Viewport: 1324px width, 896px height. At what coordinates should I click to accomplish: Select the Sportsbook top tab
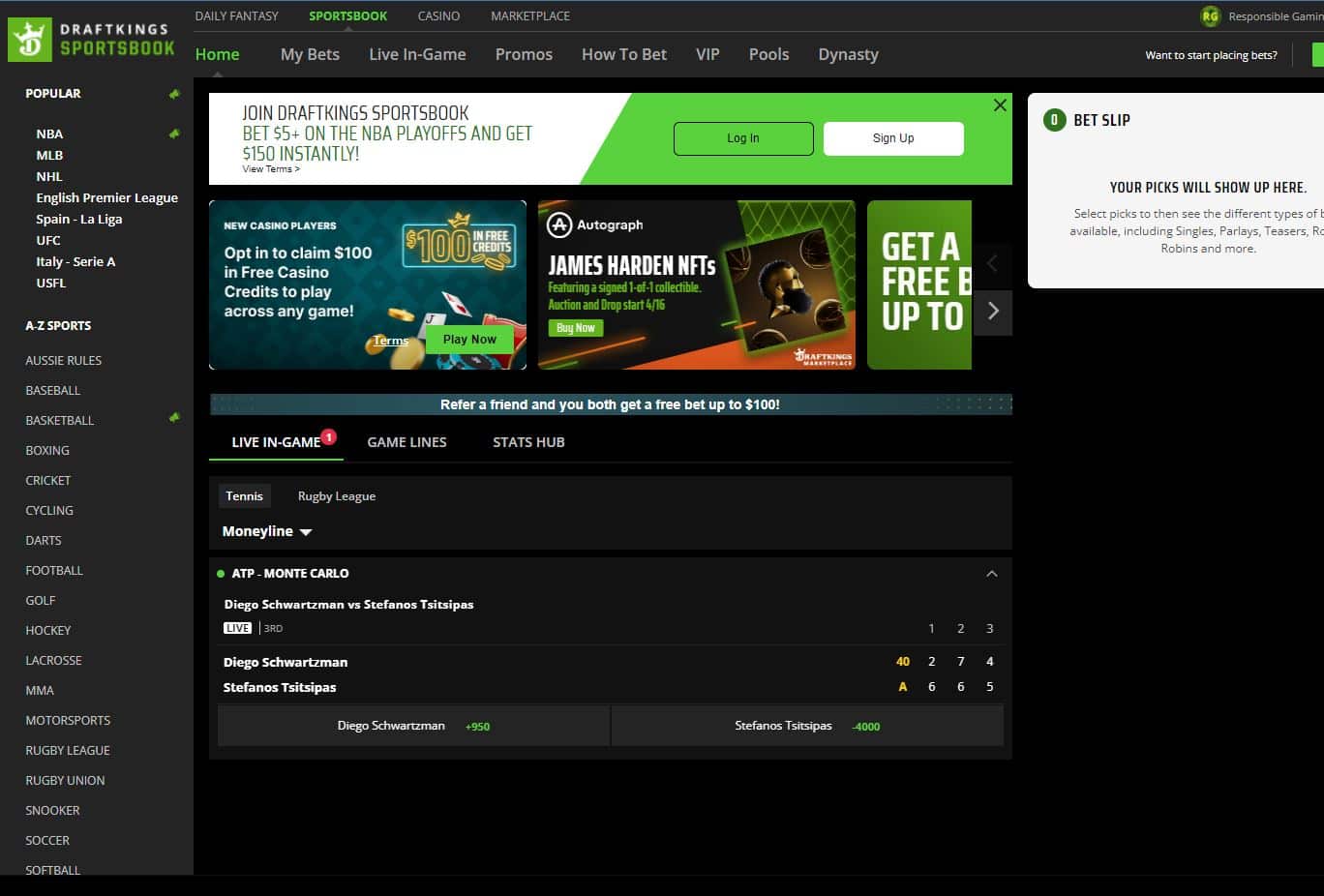point(347,16)
